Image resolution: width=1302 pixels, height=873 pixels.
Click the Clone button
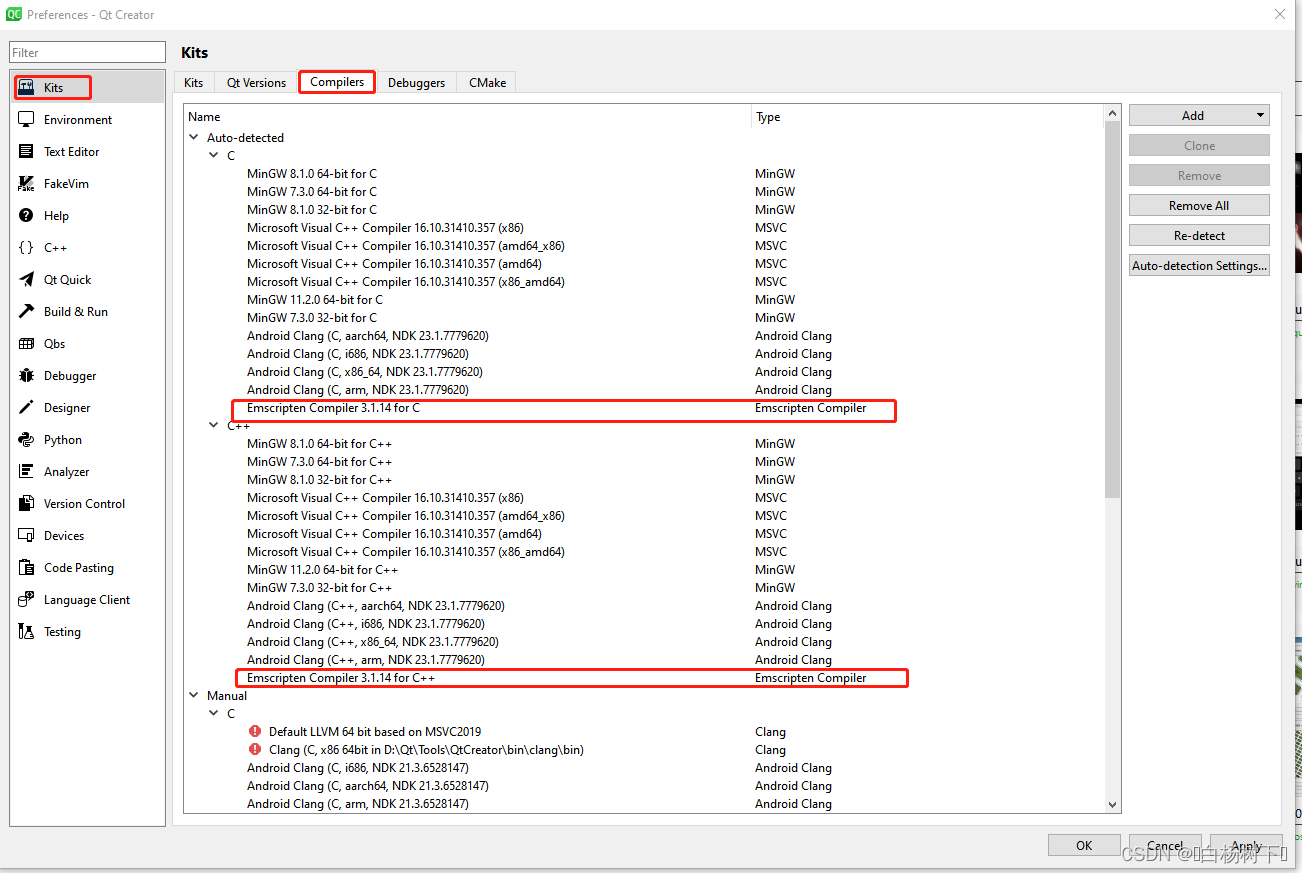(x=1199, y=146)
